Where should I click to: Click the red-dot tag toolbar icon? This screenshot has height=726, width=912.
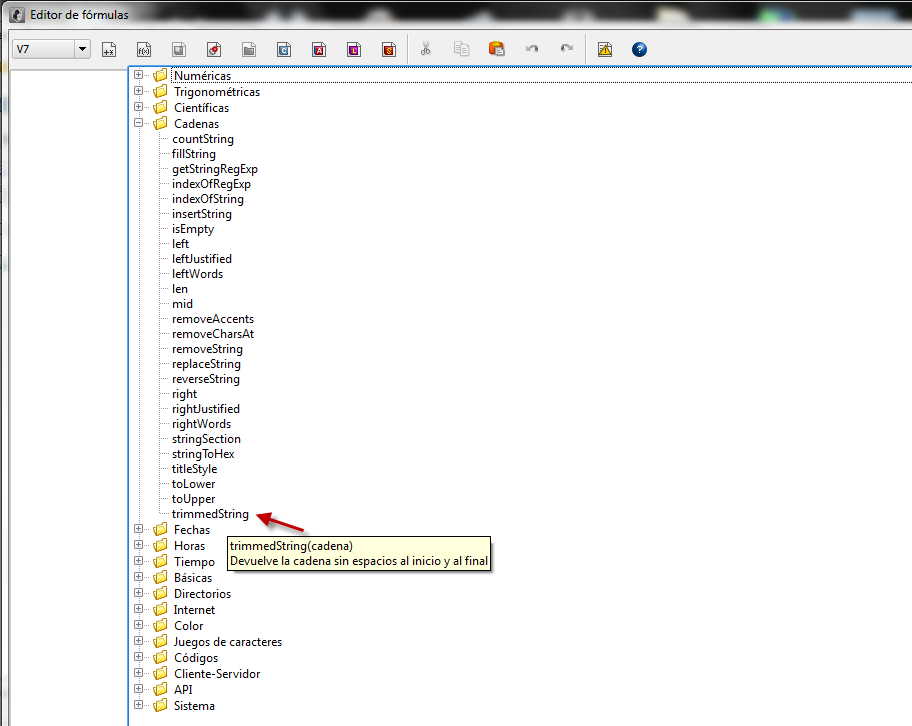pyautogui.click(x=214, y=49)
